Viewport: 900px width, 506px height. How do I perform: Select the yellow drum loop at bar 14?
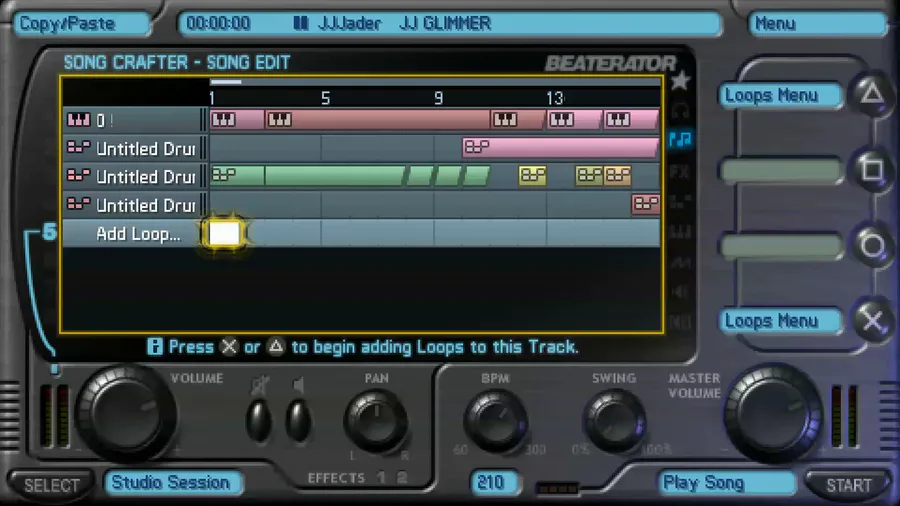(589, 176)
